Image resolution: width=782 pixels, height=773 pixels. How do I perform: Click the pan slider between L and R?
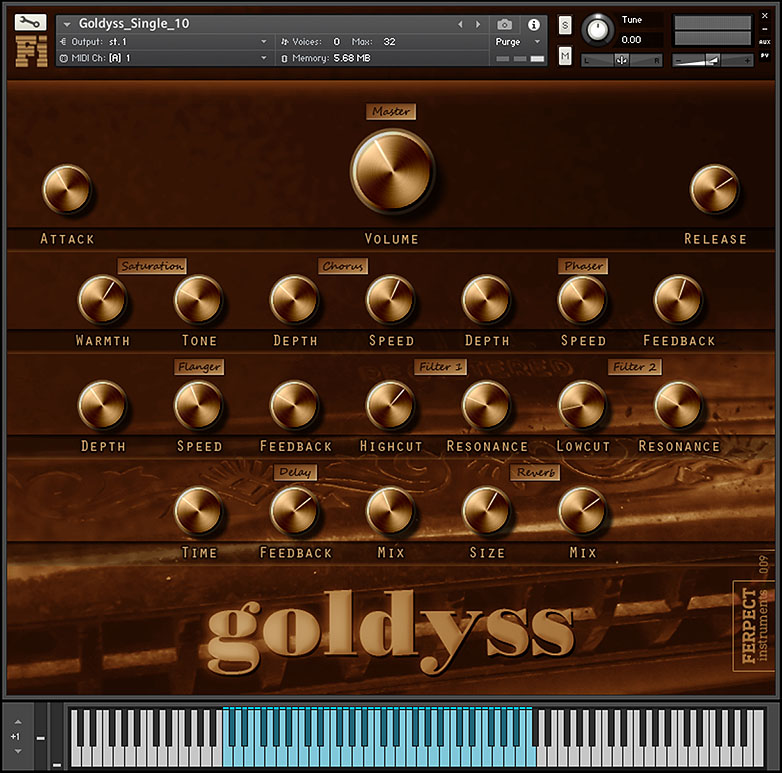click(621, 60)
